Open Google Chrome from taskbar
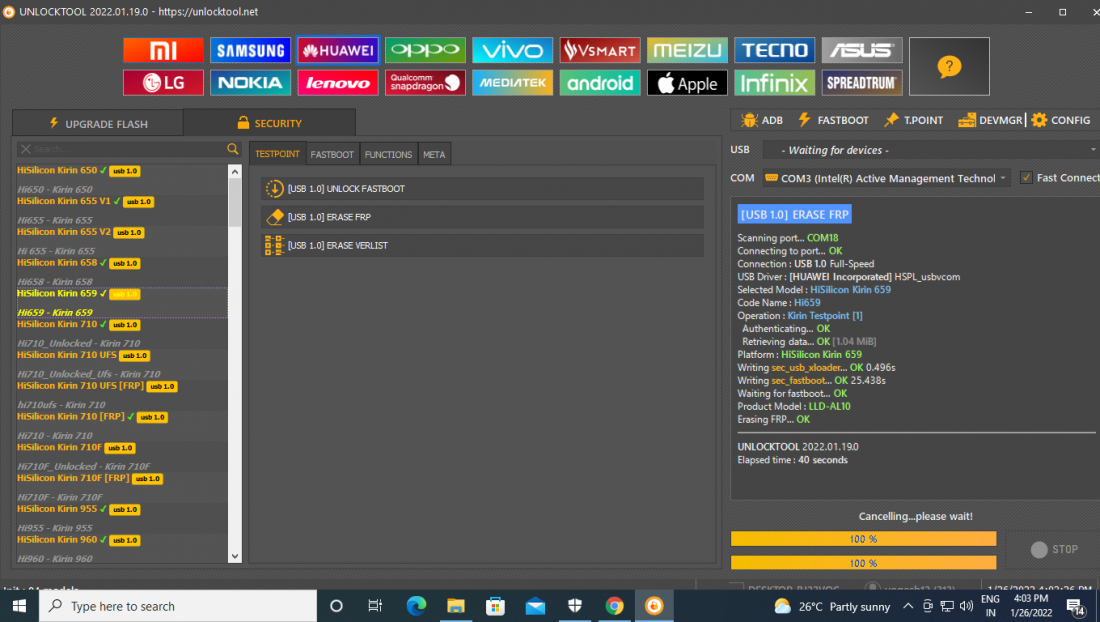 615,606
